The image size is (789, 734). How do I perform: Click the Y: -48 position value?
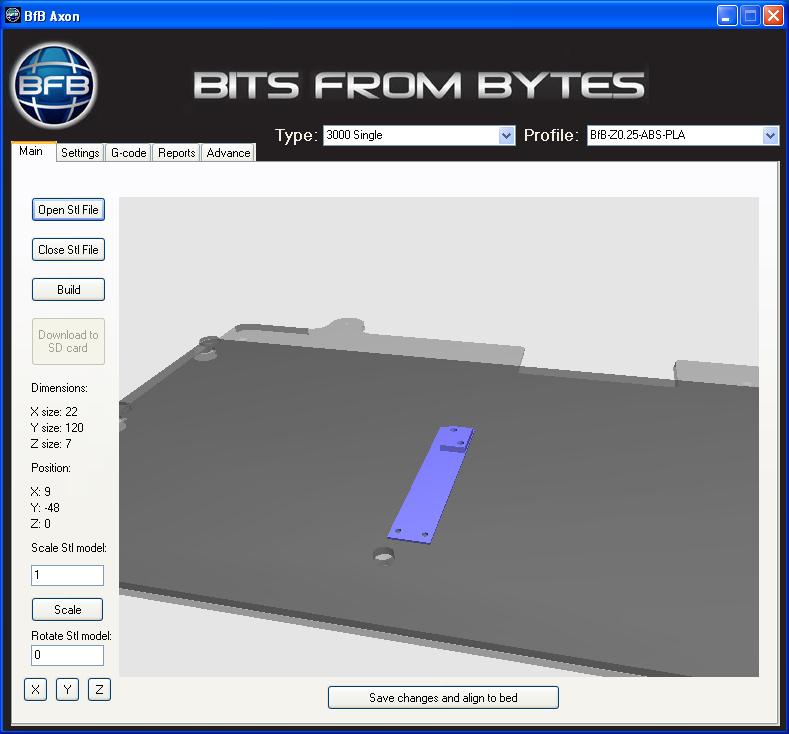tap(45, 508)
